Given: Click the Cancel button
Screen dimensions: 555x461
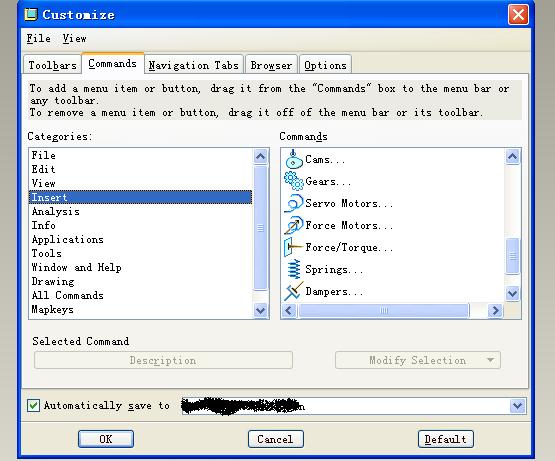Looking at the screenshot, I should (275, 439).
